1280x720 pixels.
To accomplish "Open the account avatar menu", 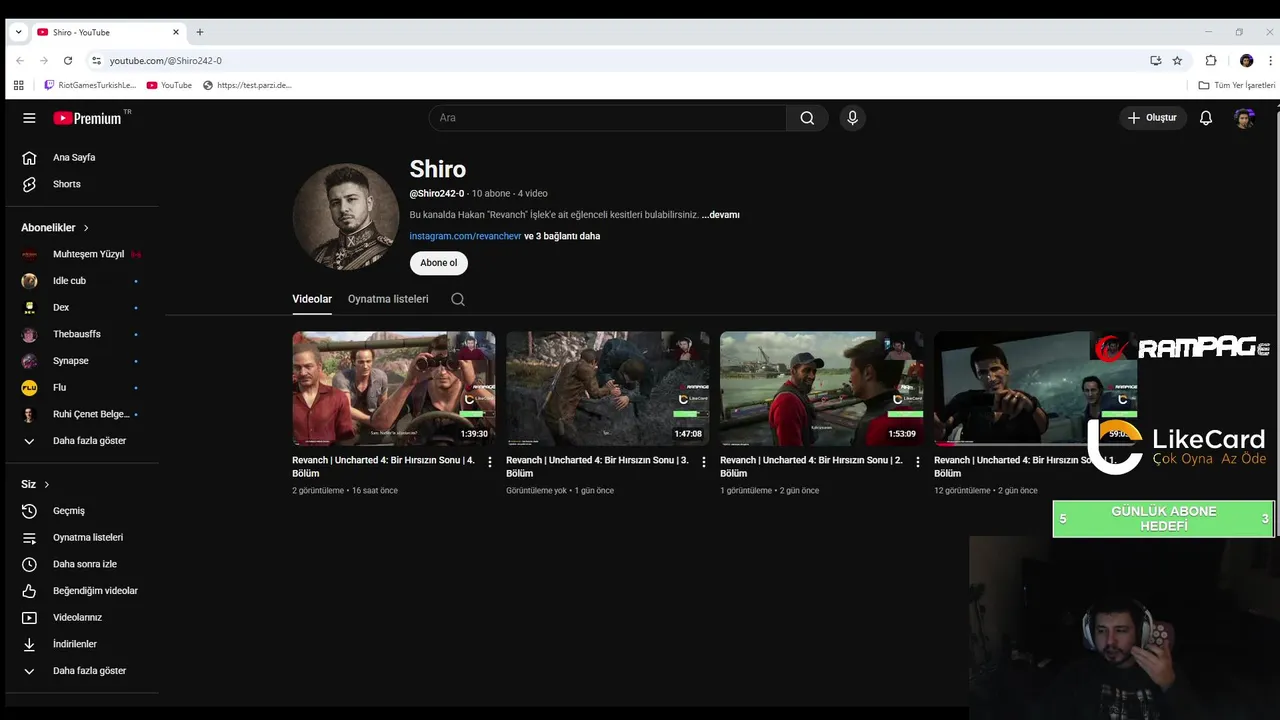I will [x=1244, y=118].
